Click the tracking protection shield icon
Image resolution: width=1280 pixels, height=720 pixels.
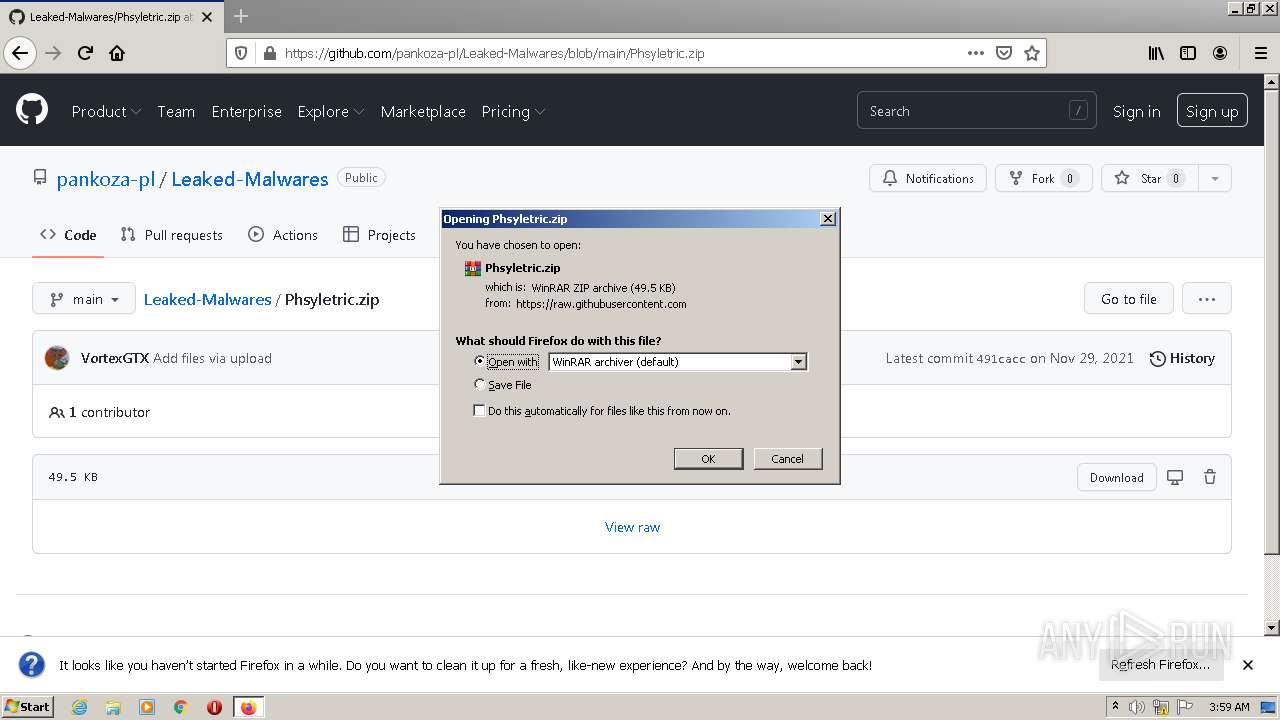click(x=240, y=53)
